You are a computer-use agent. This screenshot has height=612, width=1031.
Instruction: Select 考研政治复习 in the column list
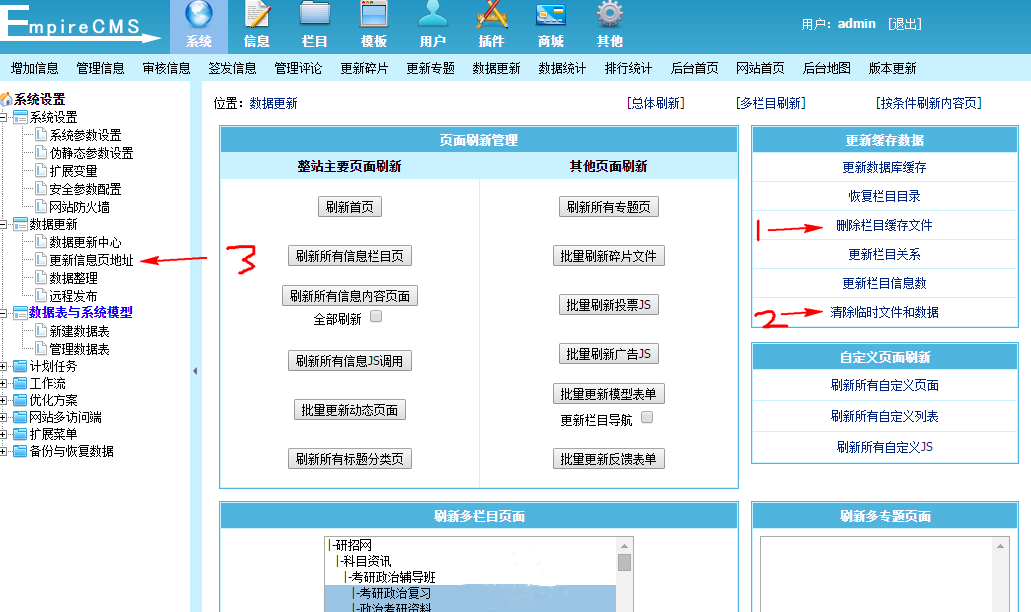point(395,593)
